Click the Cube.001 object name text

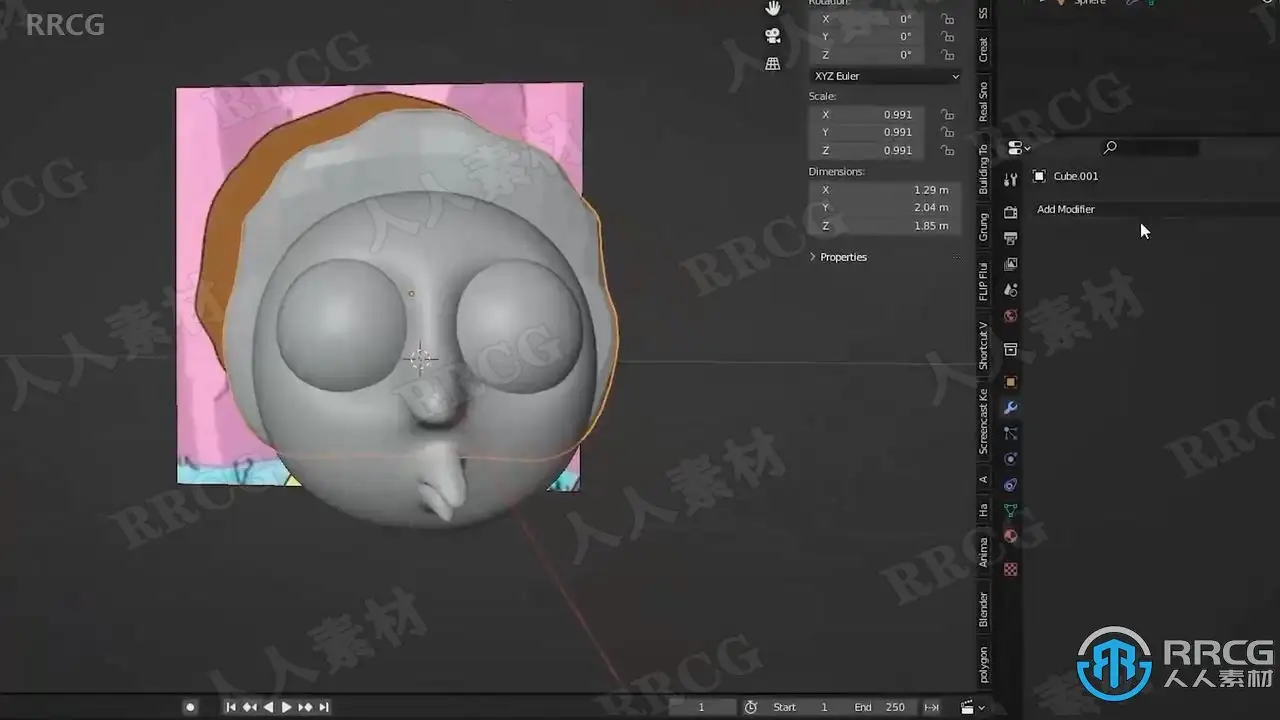(1076, 176)
